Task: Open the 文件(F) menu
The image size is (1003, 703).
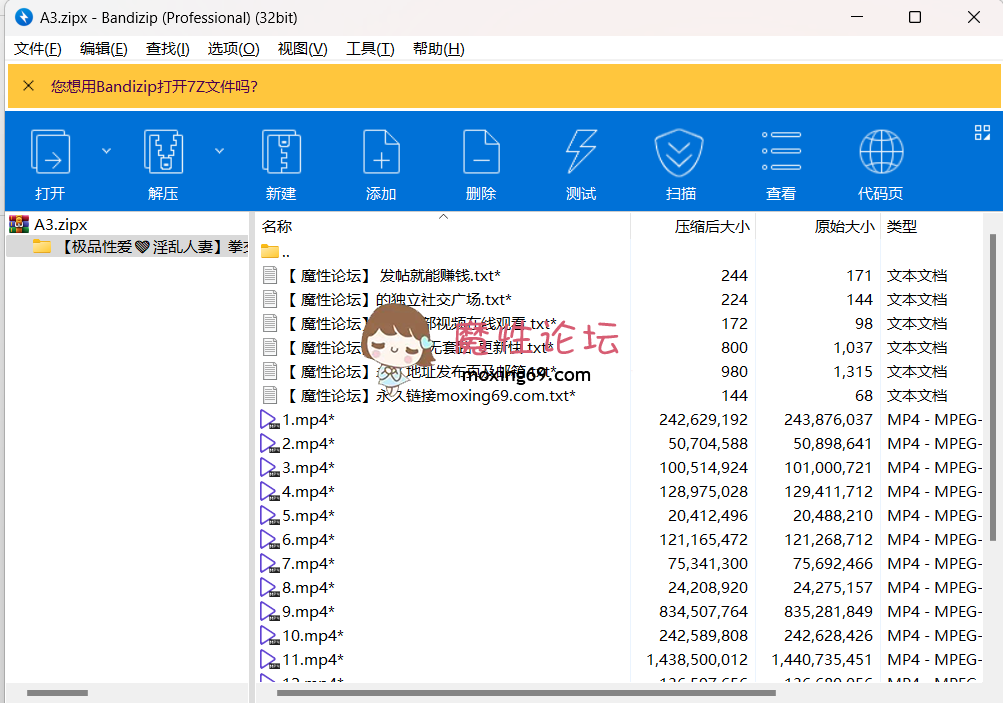Action: pos(38,49)
